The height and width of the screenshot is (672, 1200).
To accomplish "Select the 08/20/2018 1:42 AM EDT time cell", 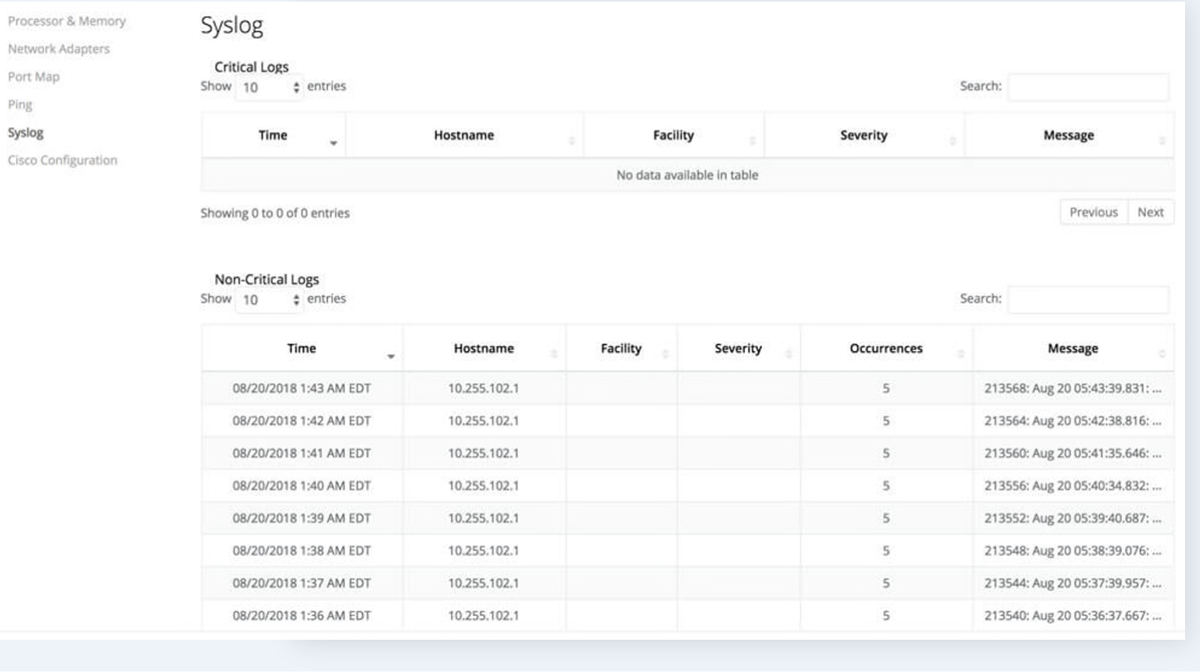I will [x=302, y=421].
